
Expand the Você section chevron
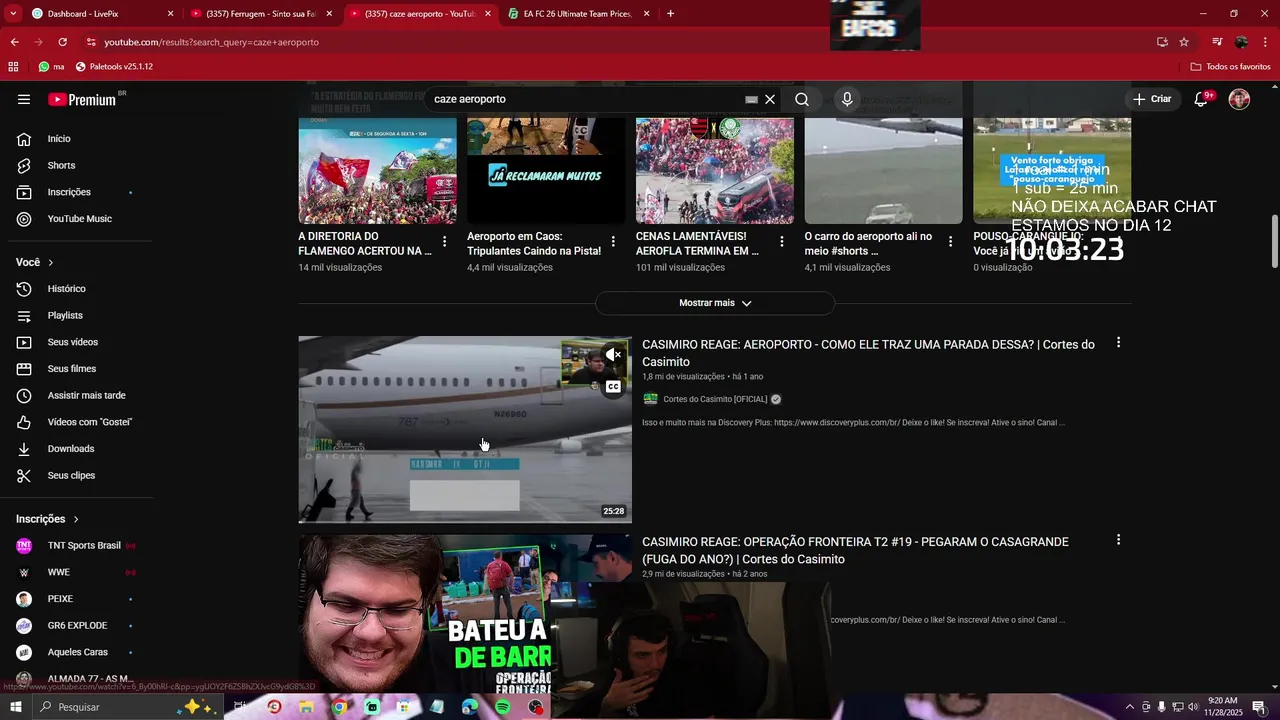point(50,262)
